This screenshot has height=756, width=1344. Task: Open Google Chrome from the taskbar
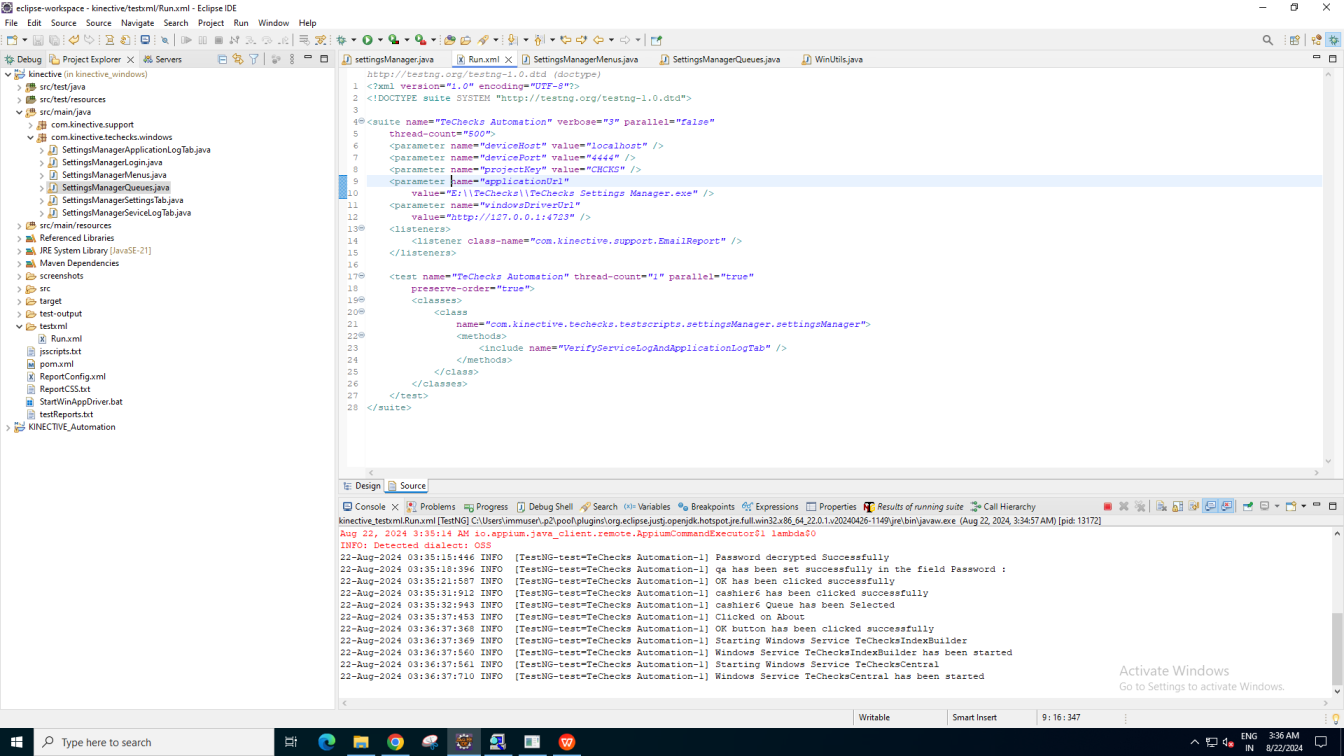395,742
